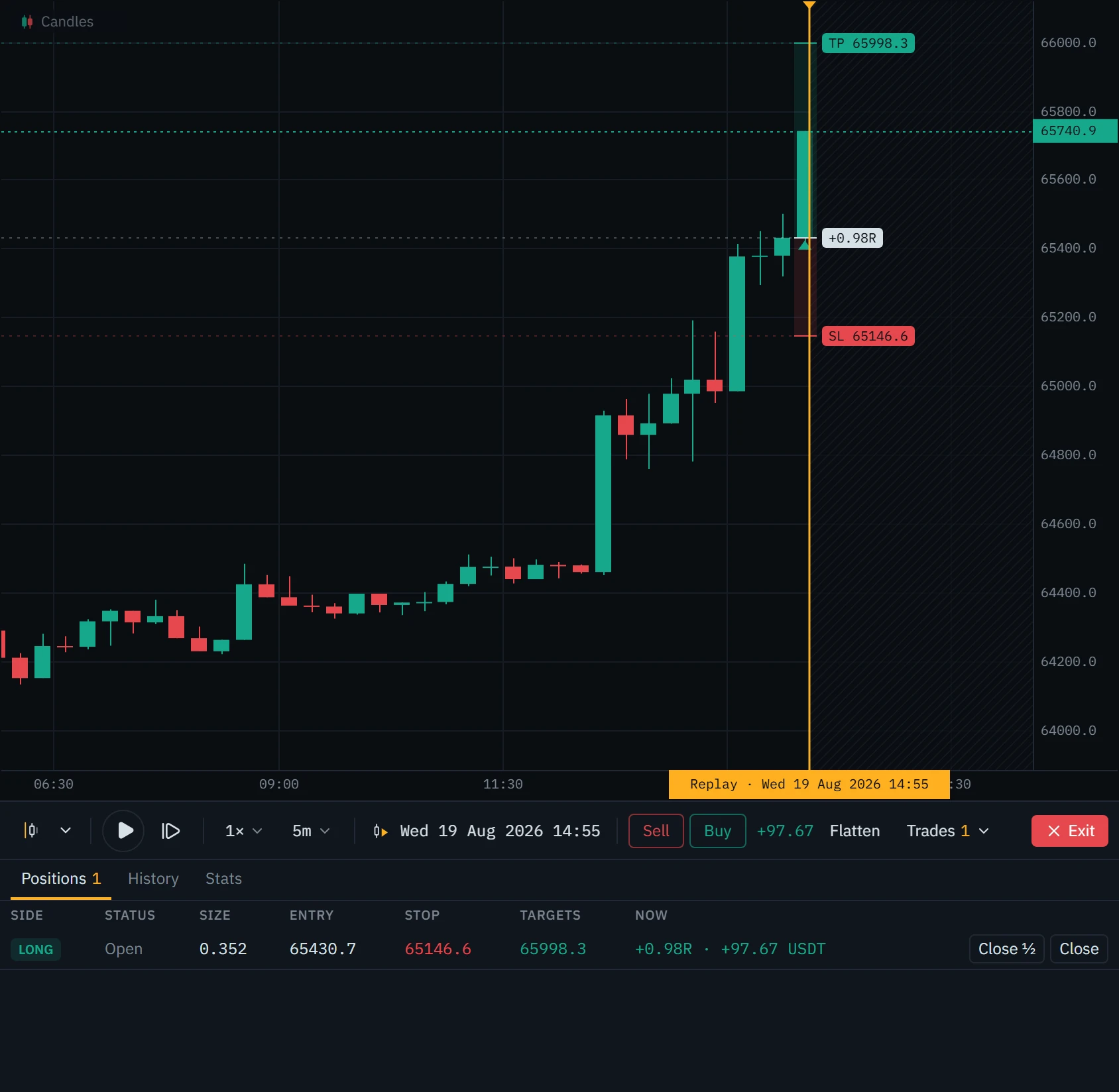This screenshot has width=1119, height=1092.
Task: Select the TP 65998.3 chart label
Action: click(x=868, y=43)
